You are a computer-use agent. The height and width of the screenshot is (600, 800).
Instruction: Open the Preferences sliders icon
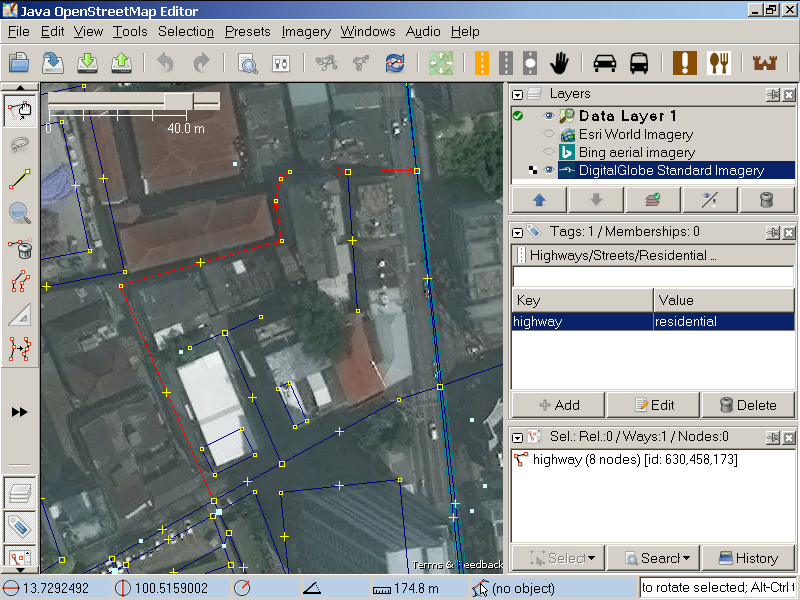281,63
